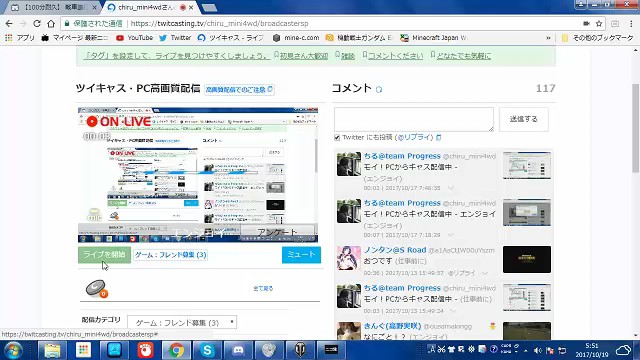
Task: Click the Chrome reload page icon
Action: 37,24
